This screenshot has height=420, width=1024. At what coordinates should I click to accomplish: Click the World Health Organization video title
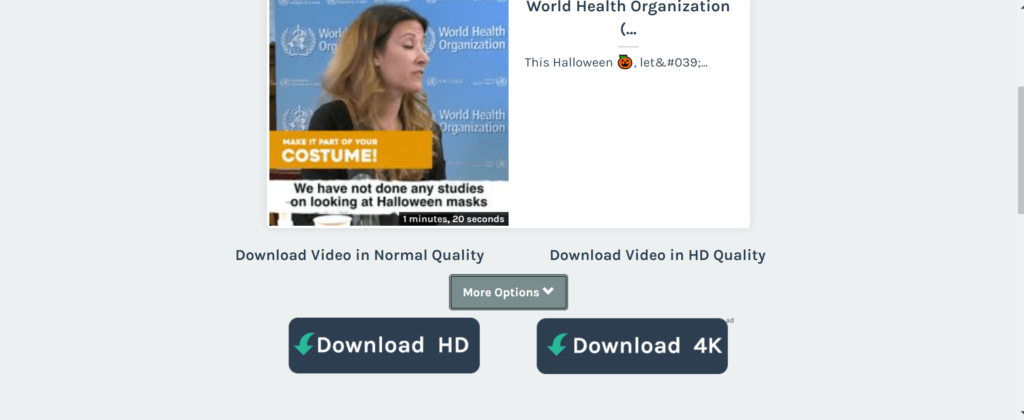(x=628, y=18)
